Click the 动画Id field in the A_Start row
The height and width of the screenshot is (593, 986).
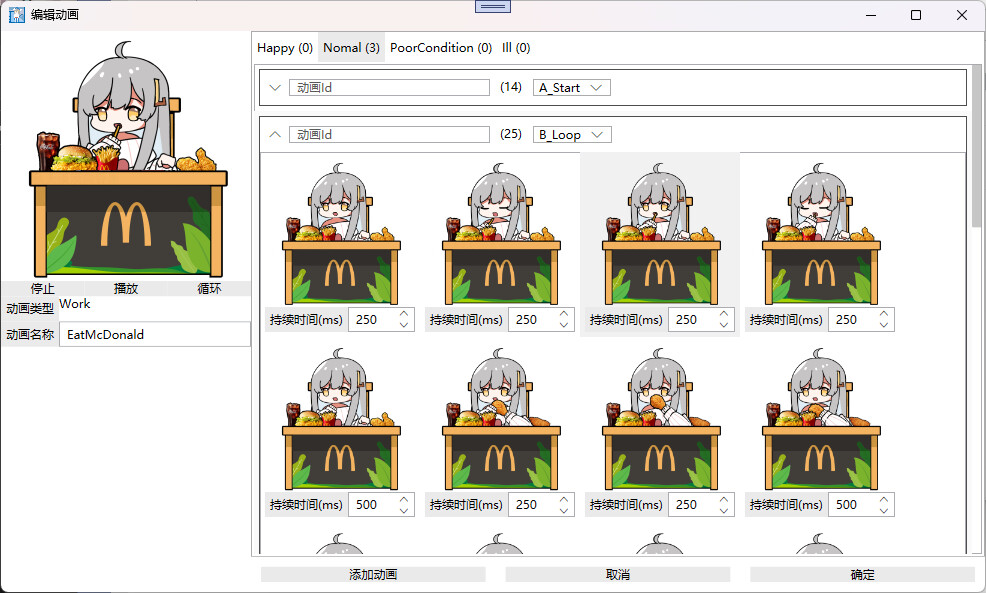389,87
